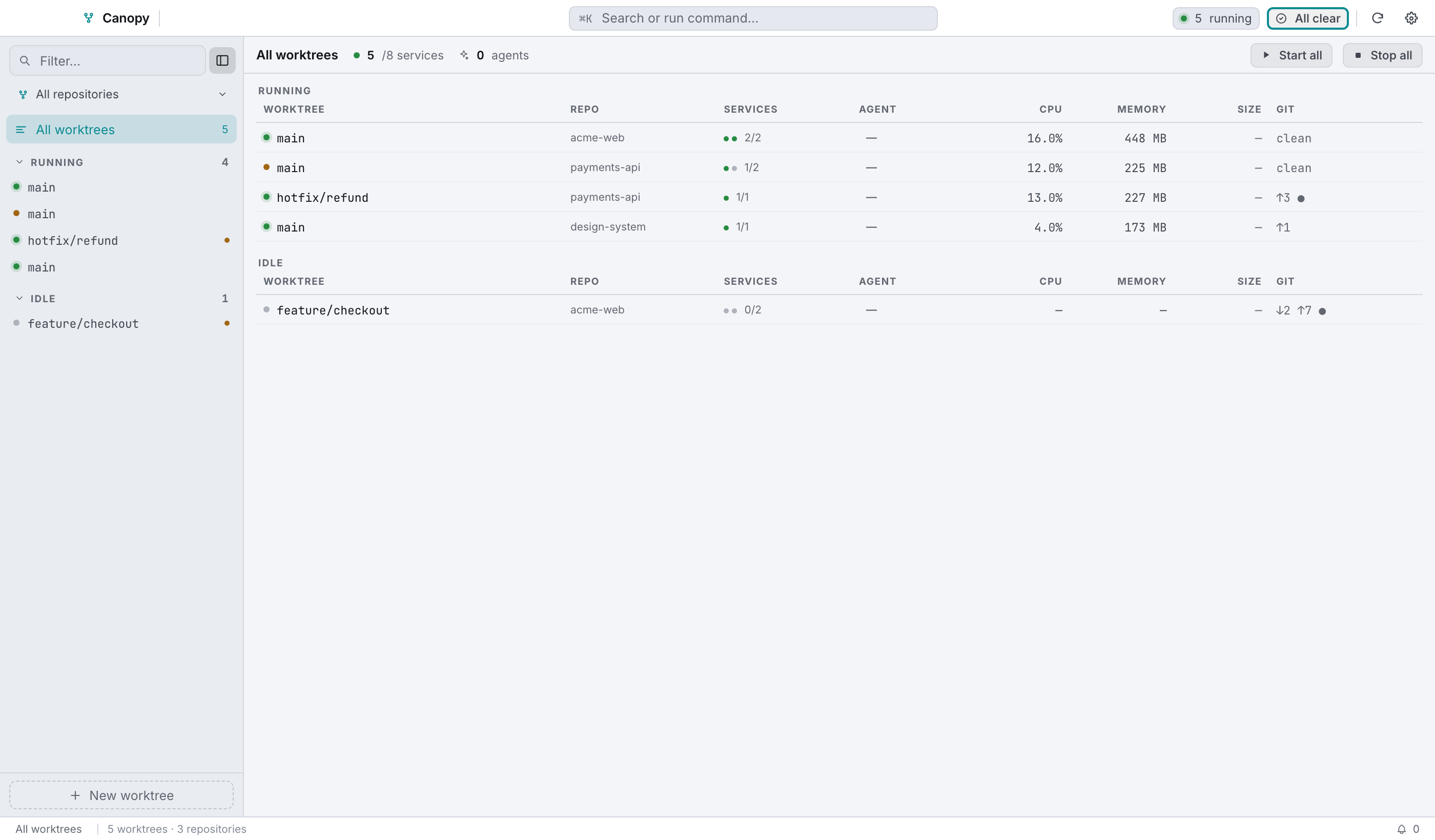Click the check-circle icon in All clear
Viewport: 1435px width, 840px height.
tap(1281, 18)
